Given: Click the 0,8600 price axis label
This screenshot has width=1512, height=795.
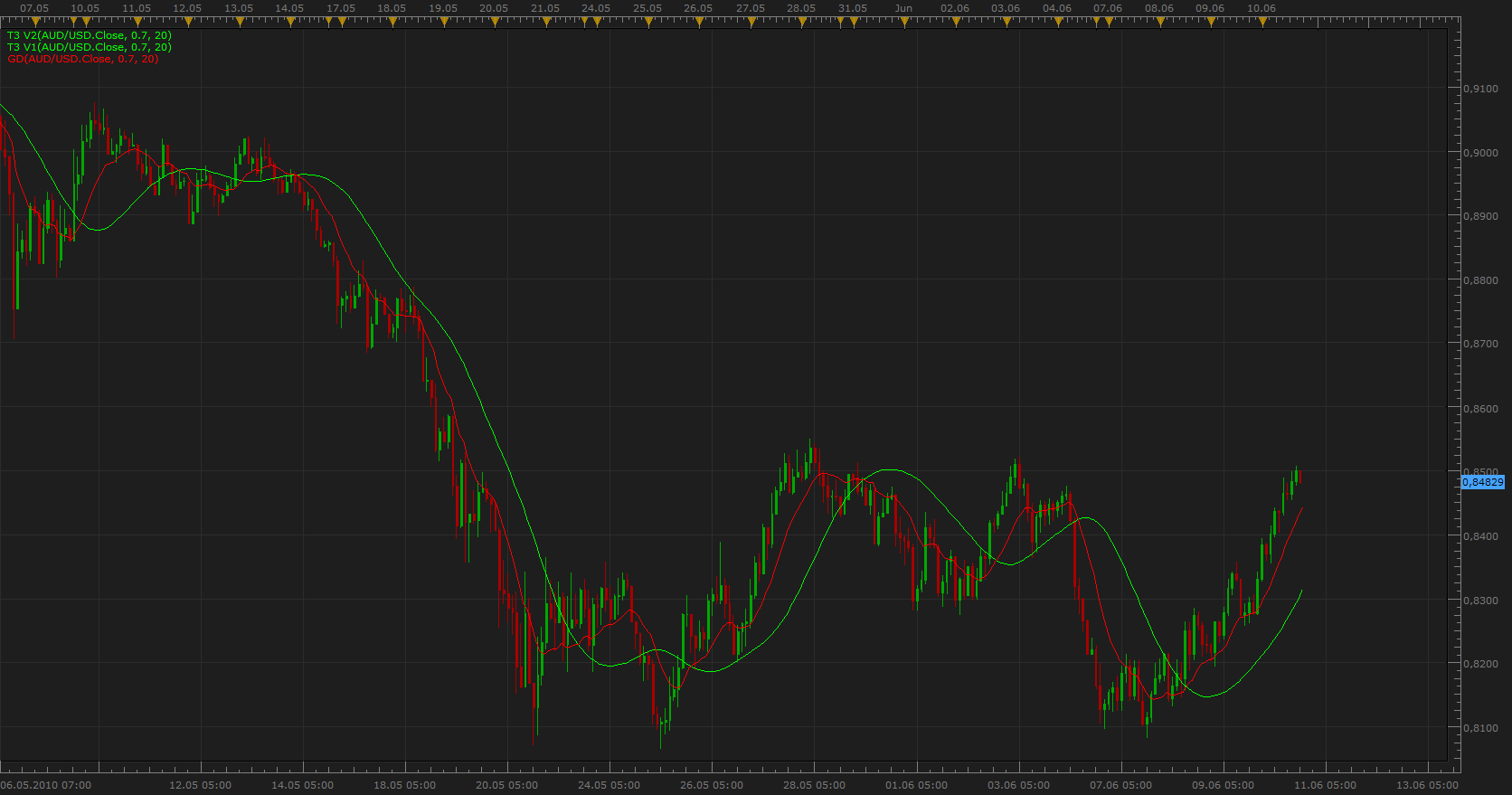Looking at the screenshot, I should click(x=1481, y=409).
